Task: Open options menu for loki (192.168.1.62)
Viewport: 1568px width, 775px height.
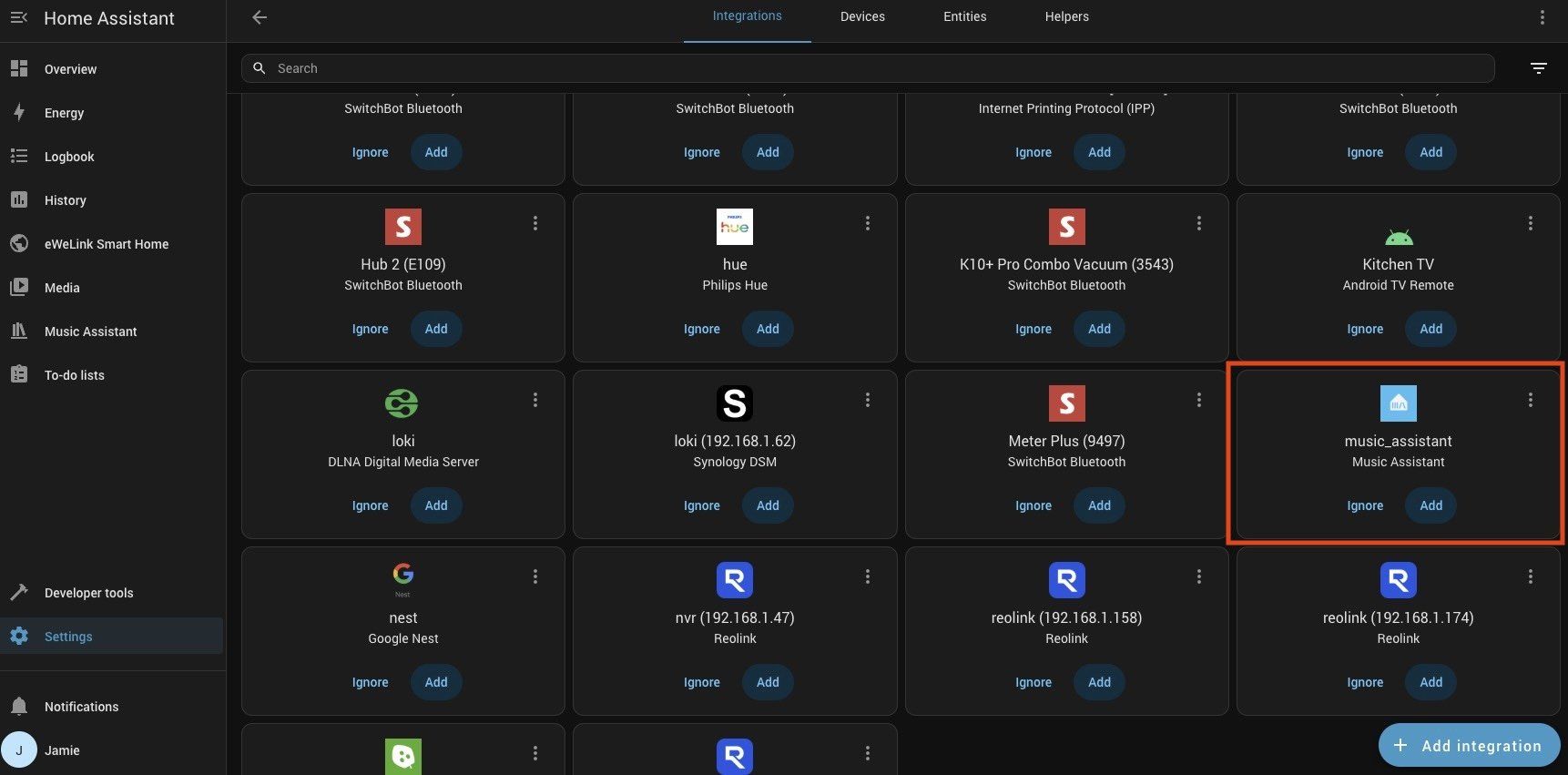Action: click(868, 400)
